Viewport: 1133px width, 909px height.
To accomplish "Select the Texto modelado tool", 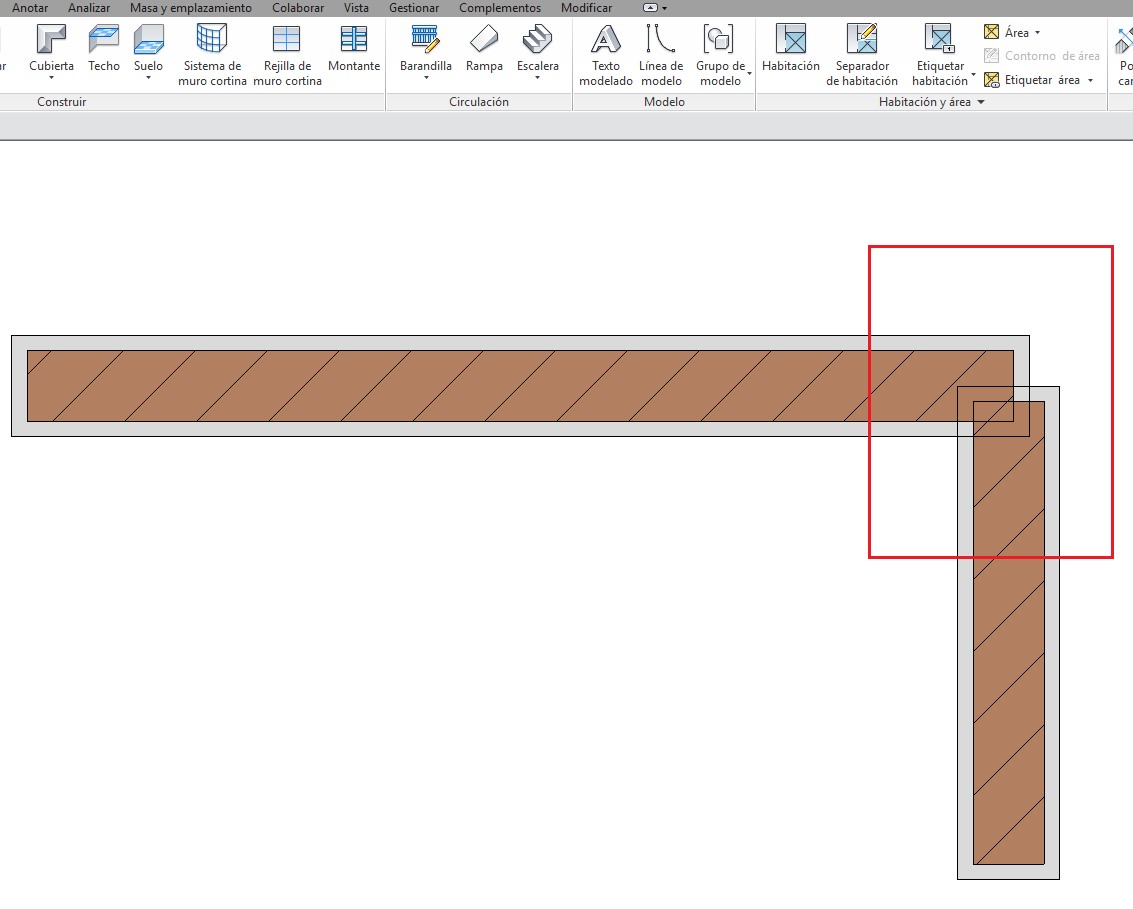I will pyautogui.click(x=606, y=55).
